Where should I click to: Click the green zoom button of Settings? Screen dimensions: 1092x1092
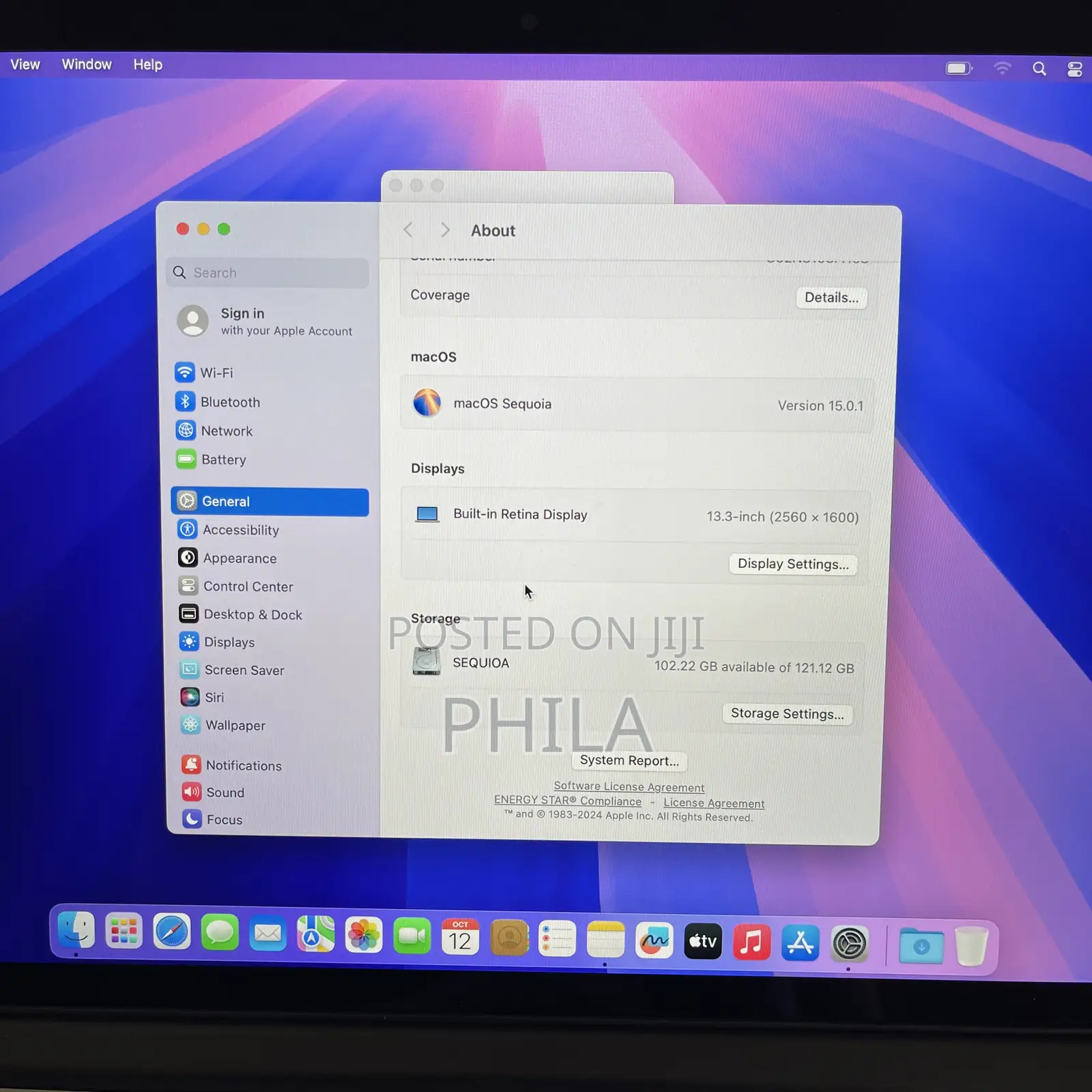(224, 229)
